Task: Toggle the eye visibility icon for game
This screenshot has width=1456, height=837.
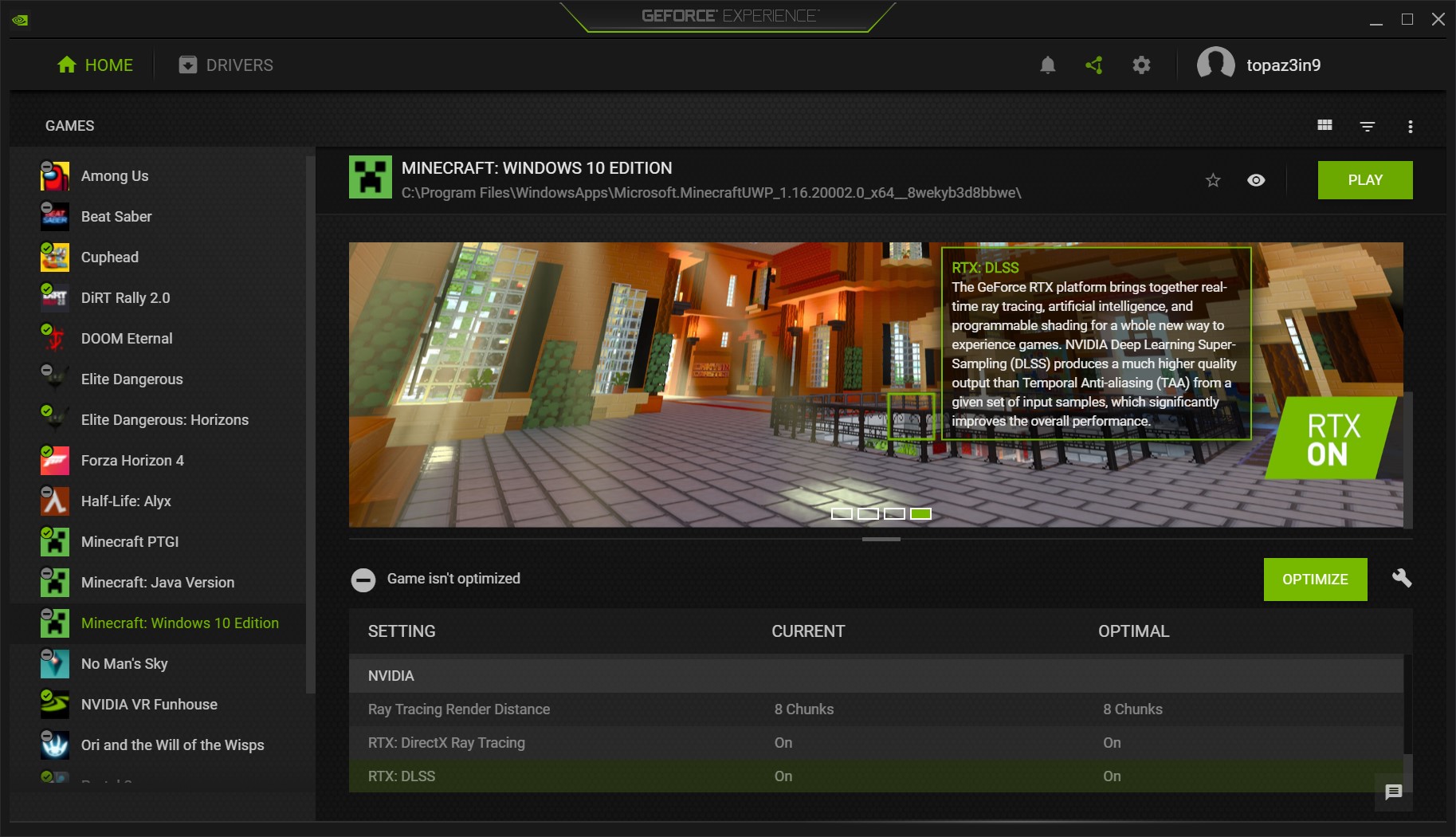Action: click(x=1255, y=180)
